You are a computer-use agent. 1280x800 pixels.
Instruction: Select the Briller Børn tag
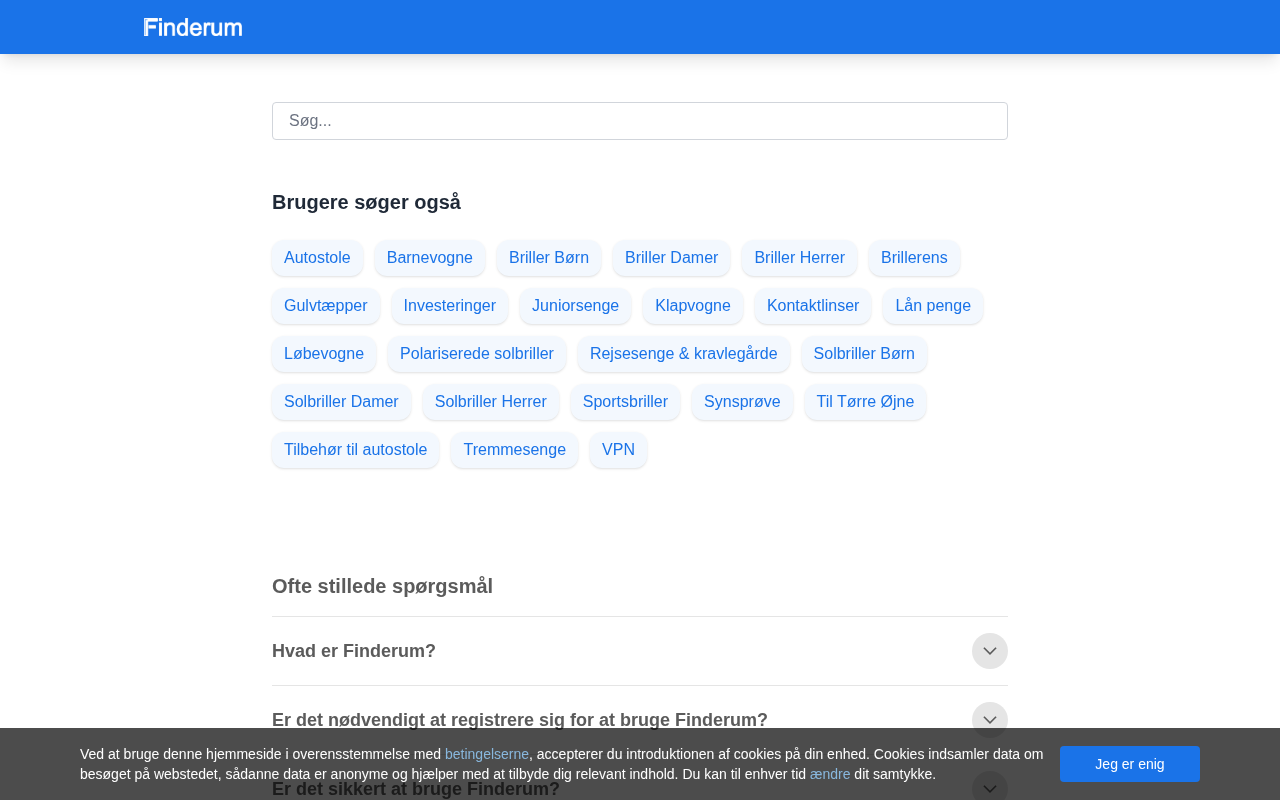coord(549,258)
